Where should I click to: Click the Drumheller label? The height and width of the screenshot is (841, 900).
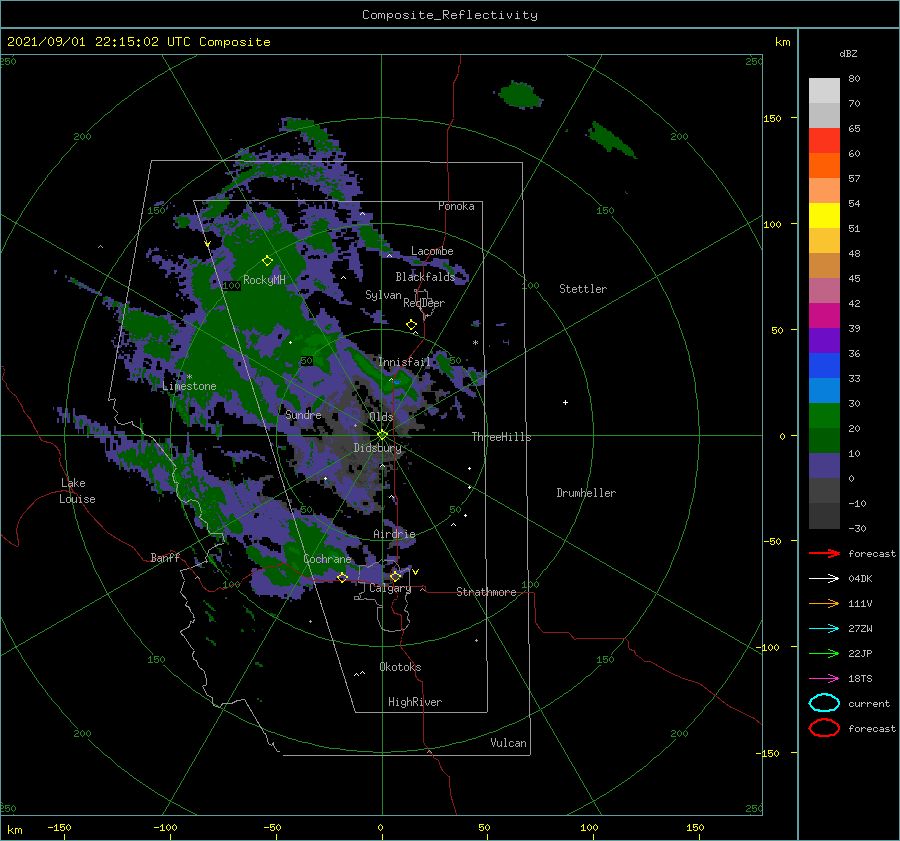click(586, 493)
